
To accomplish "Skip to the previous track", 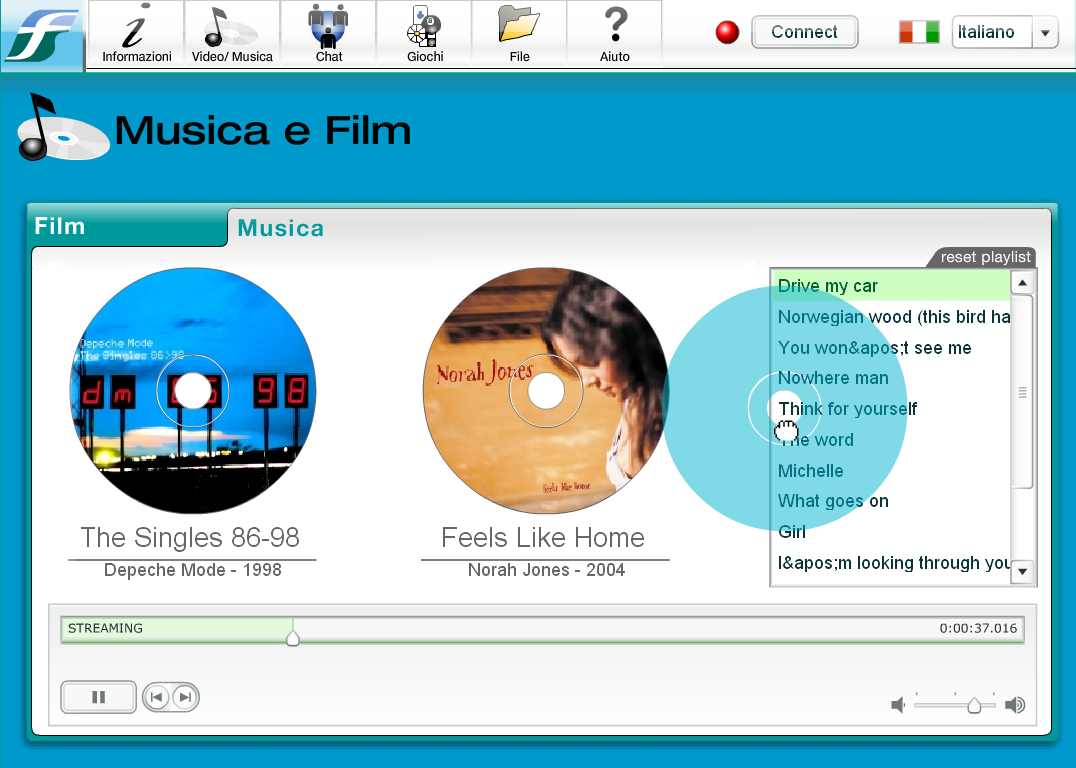I will coord(156,697).
